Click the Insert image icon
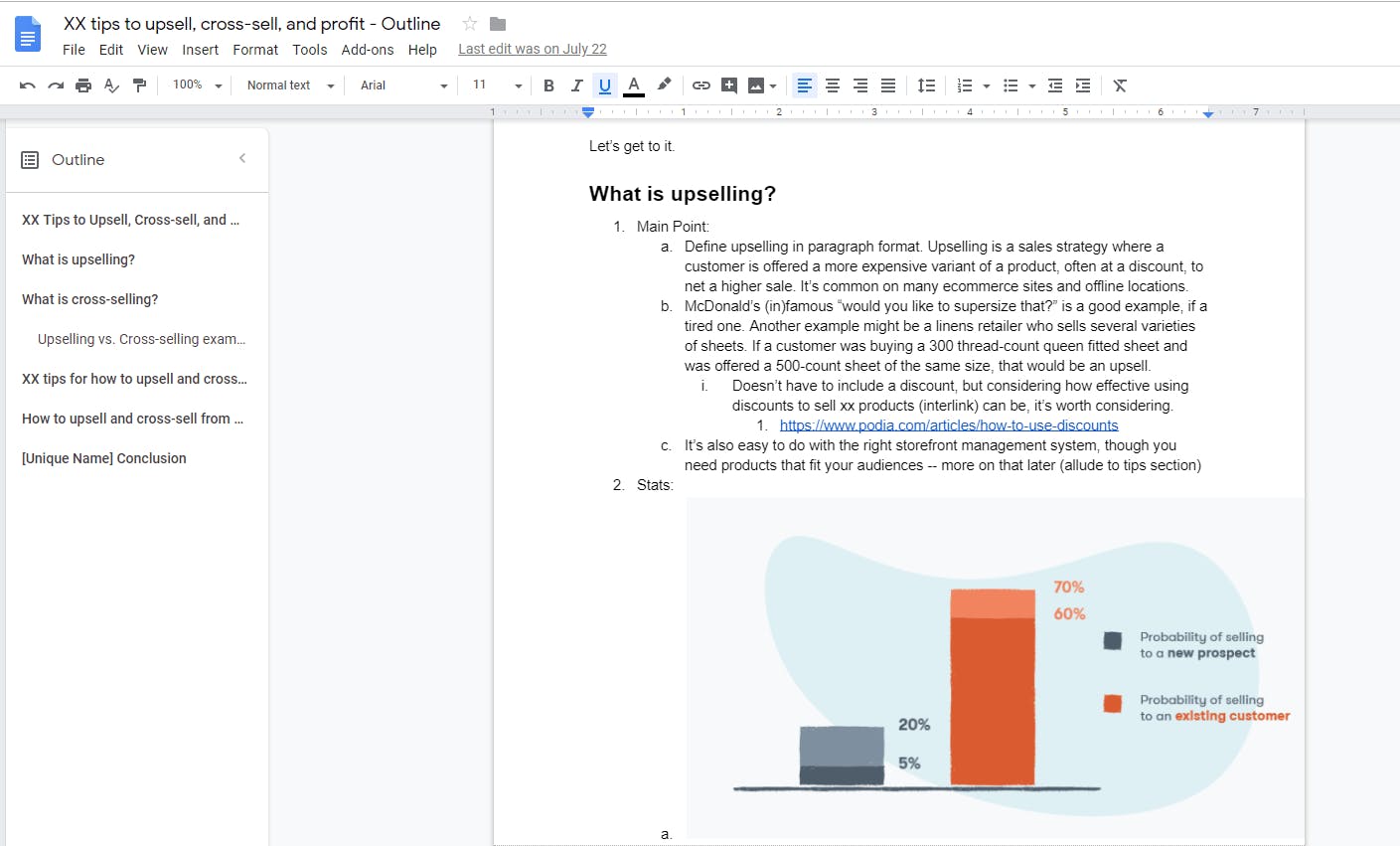This screenshot has height=846, width=1400. point(757,85)
